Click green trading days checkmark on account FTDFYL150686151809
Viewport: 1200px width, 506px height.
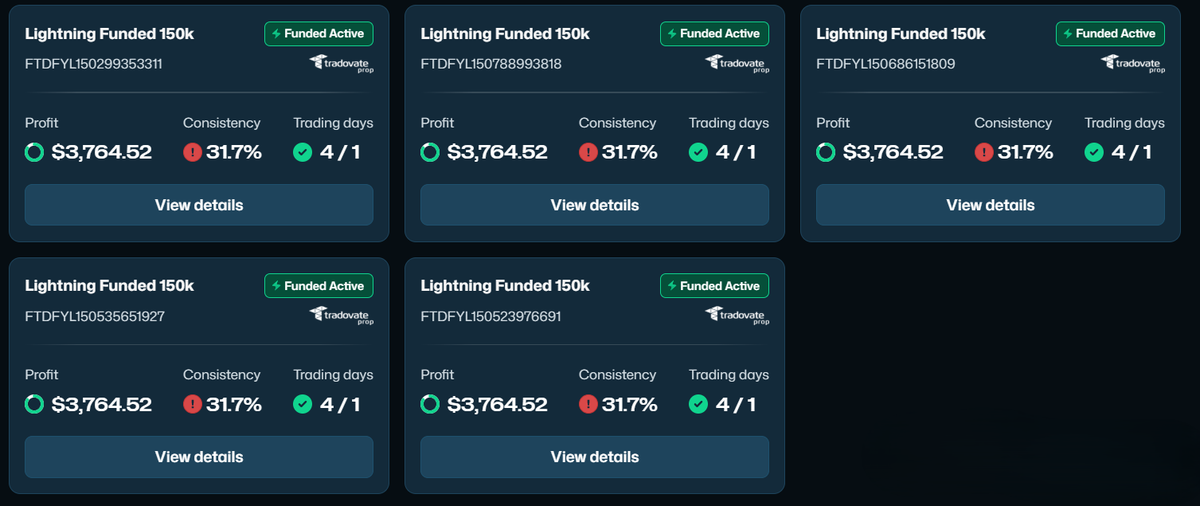pyautogui.click(x=1095, y=152)
